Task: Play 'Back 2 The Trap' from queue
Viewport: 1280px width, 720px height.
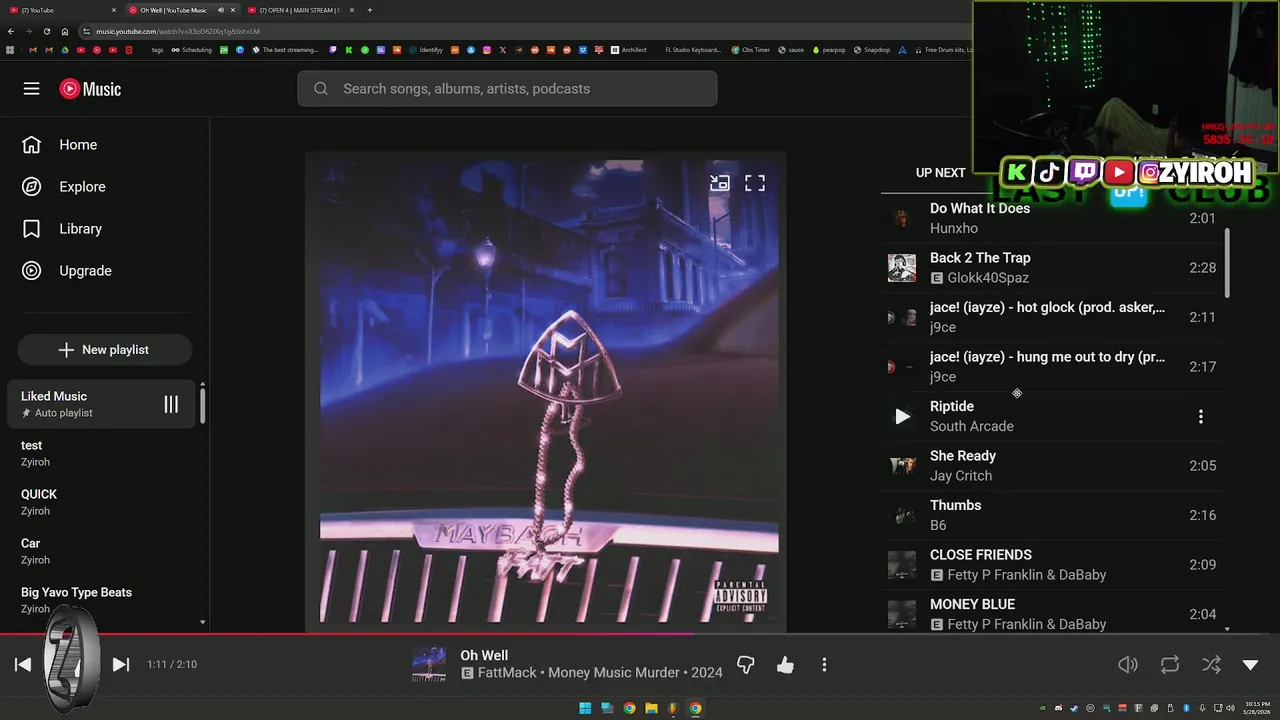Action: click(1053, 268)
